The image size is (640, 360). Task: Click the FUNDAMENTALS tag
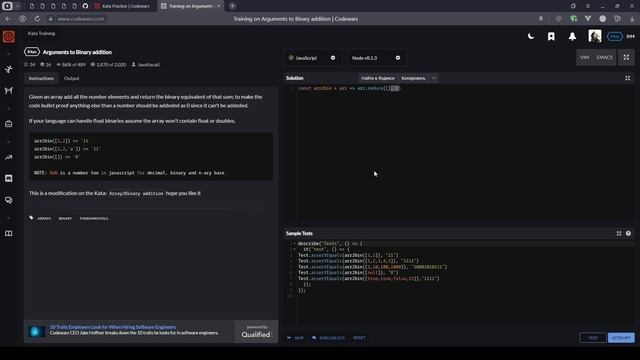(94, 218)
